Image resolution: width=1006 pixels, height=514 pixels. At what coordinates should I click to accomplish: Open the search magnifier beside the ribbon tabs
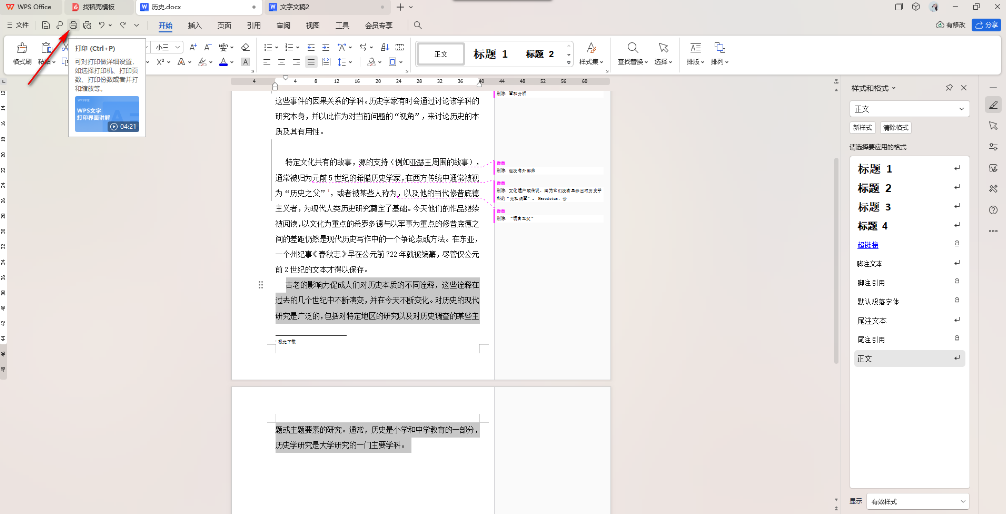(417, 24)
